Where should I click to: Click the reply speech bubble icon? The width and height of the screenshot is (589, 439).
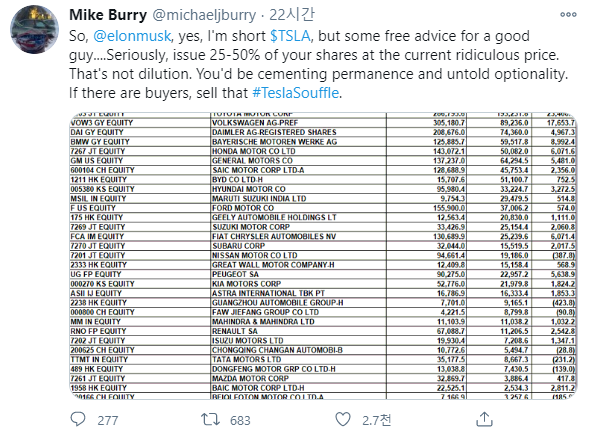click(78, 419)
